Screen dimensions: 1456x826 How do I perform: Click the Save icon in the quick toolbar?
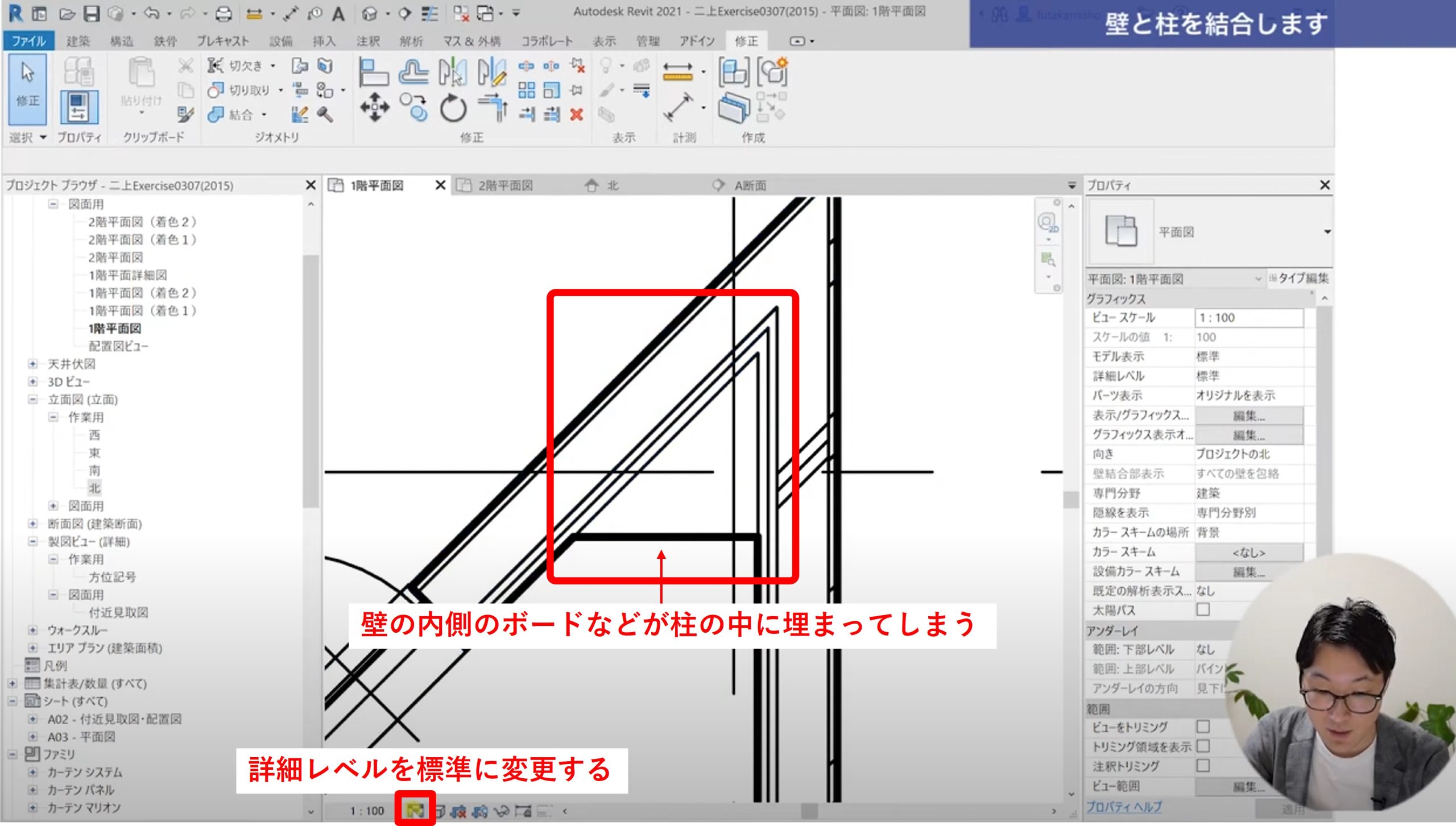(x=92, y=14)
